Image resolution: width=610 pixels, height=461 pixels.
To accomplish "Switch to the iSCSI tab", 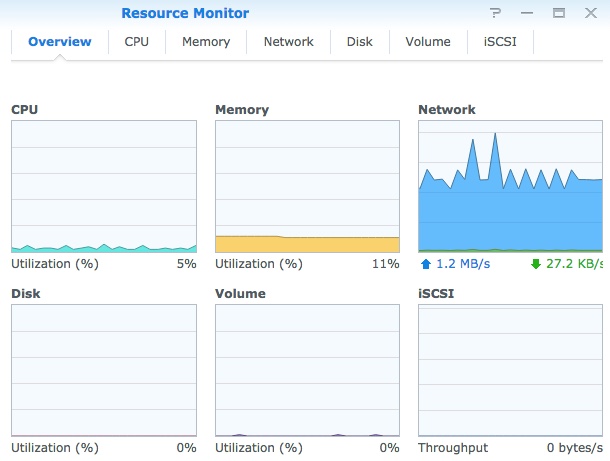I will coord(501,42).
